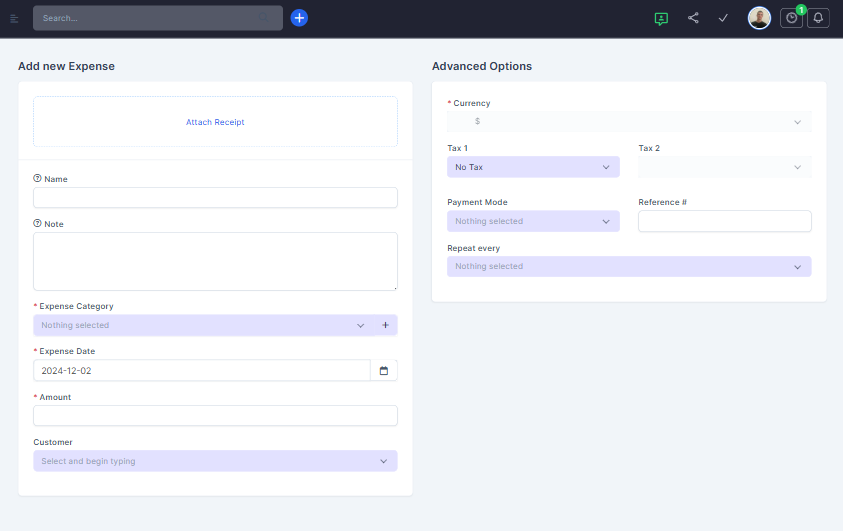The image size is (843, 531).
Task: Open the timesheet clock icon
Action: pos(791,18)
